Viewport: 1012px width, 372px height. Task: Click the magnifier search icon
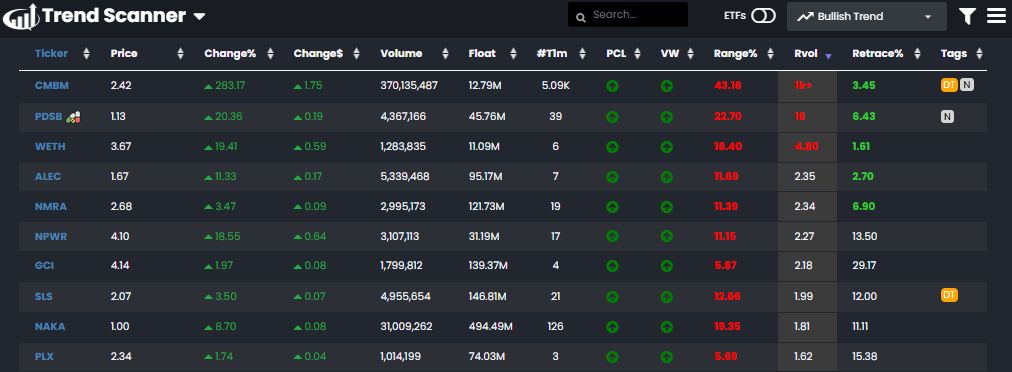pyautogui.click(x=580, y=17)
